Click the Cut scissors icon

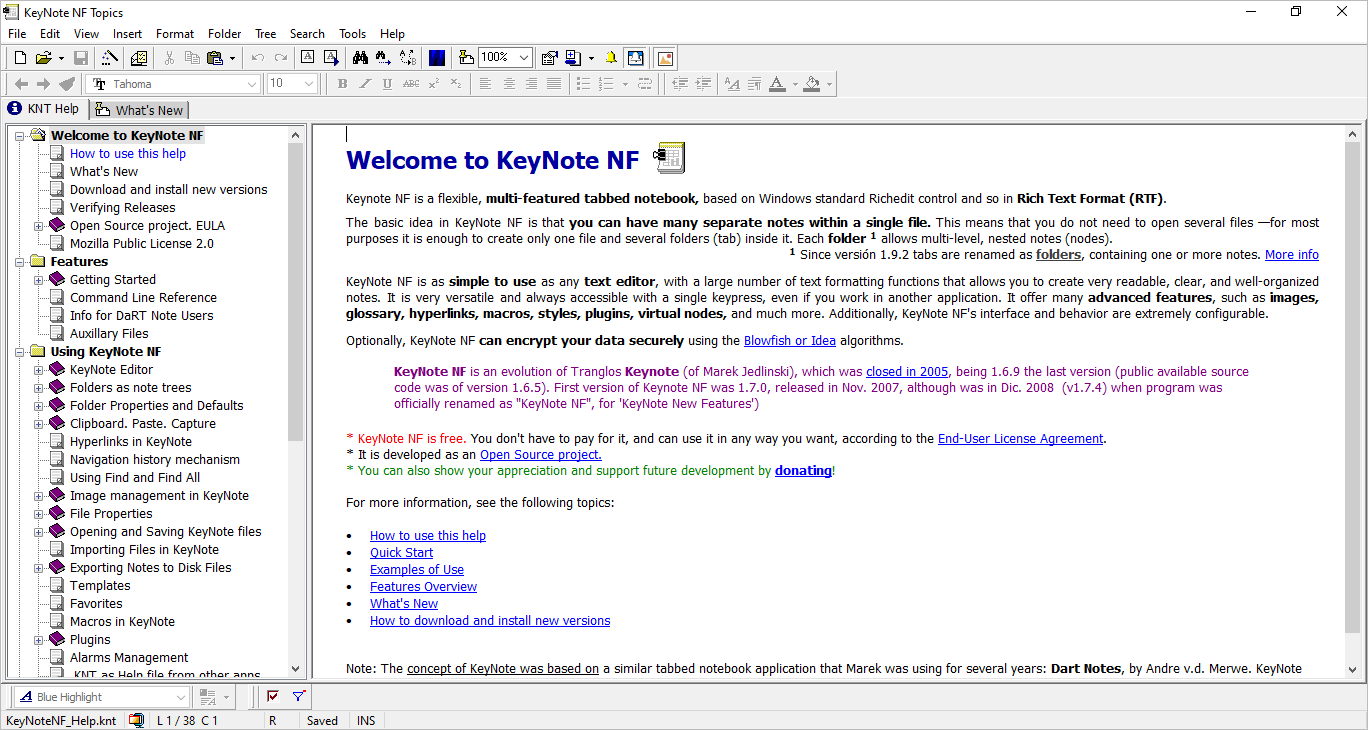(x=168, y=58)
